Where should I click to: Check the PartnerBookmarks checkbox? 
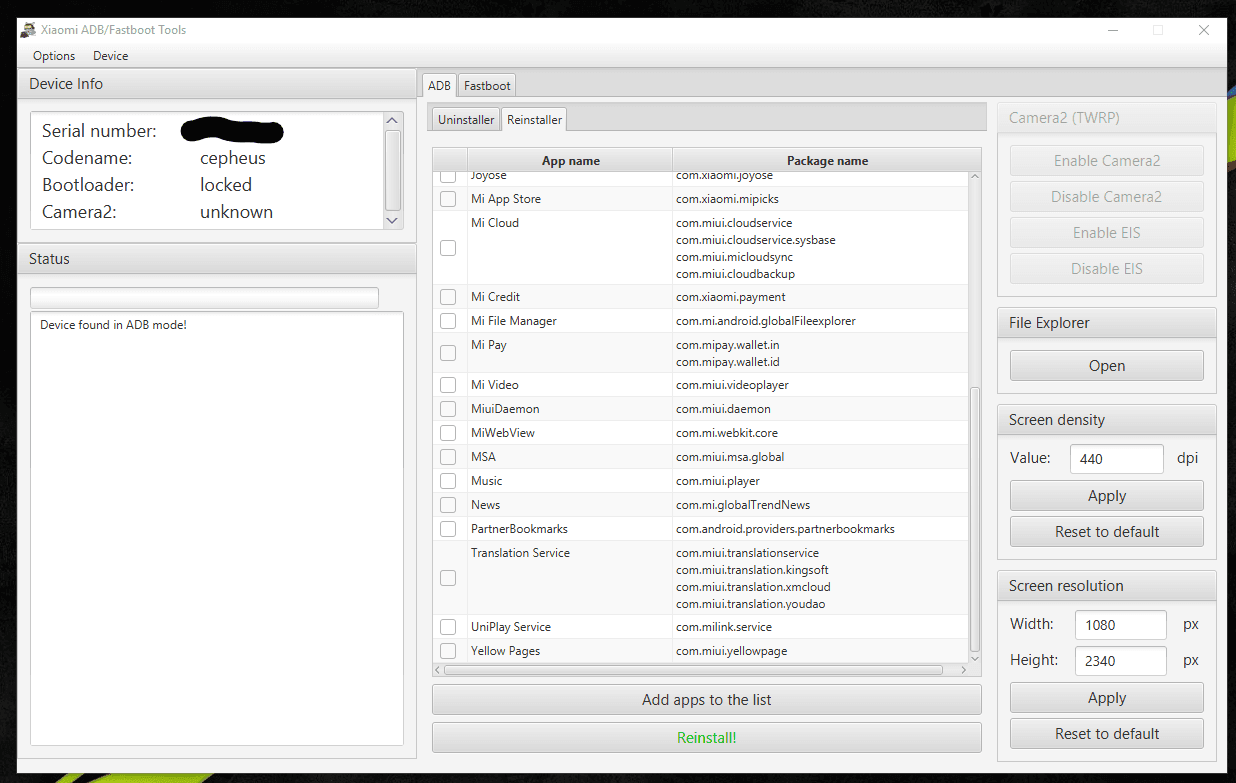pos(448,529)
